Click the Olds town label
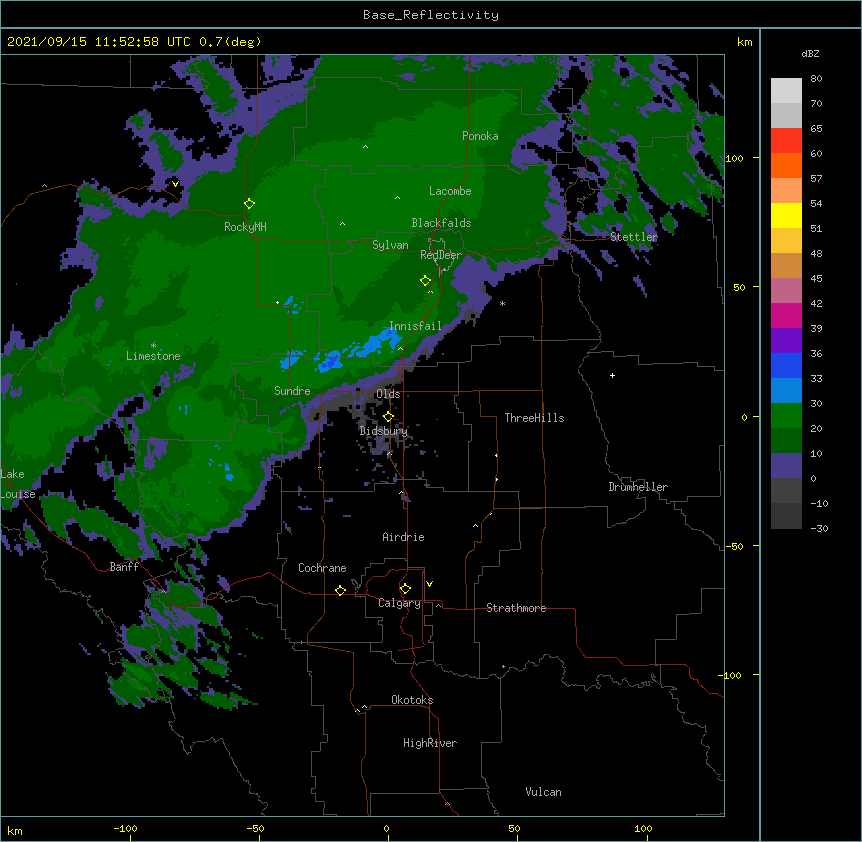This screenshot has height=842, width=862. (x=388, y=394)
